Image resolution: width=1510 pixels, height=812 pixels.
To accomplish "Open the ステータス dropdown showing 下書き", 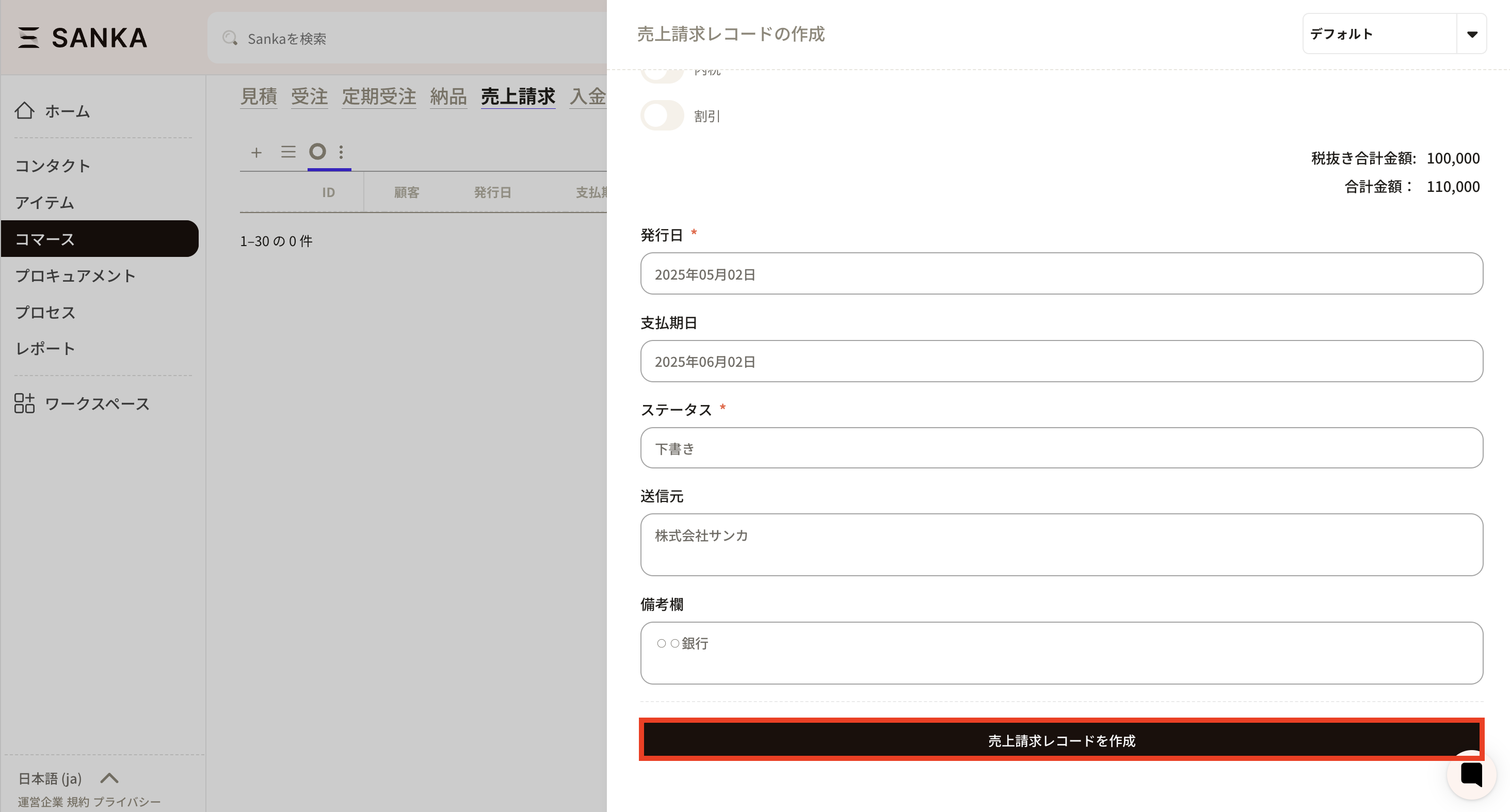I will click(1061, 448).
